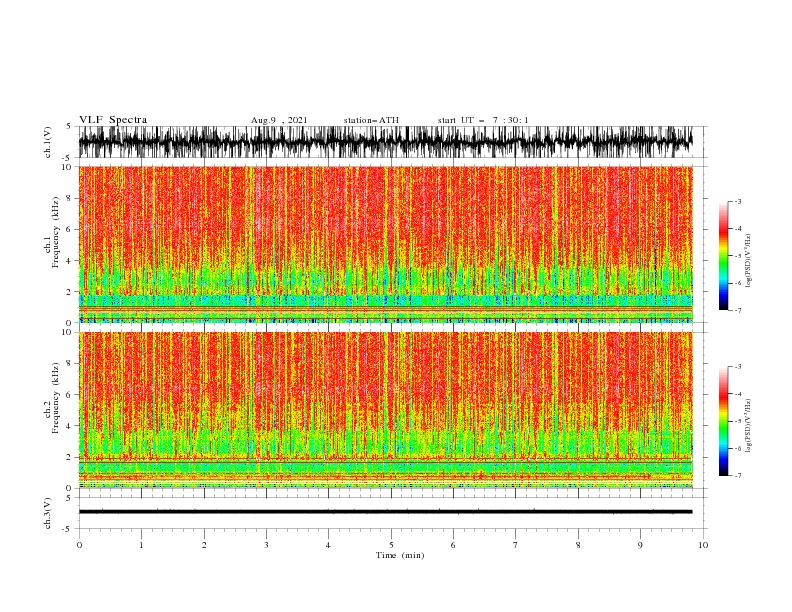792x612 pixels.
Task: Click the "-3" label on ch.1 colorbar
Action: click(737, 201)
